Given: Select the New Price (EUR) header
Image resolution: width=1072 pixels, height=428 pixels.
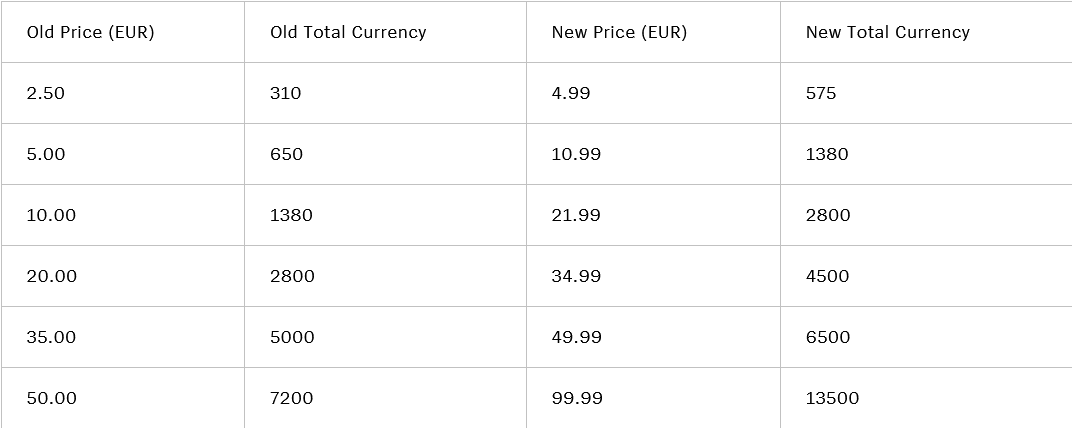Looking at the screenshot, I should coord(619,32).
